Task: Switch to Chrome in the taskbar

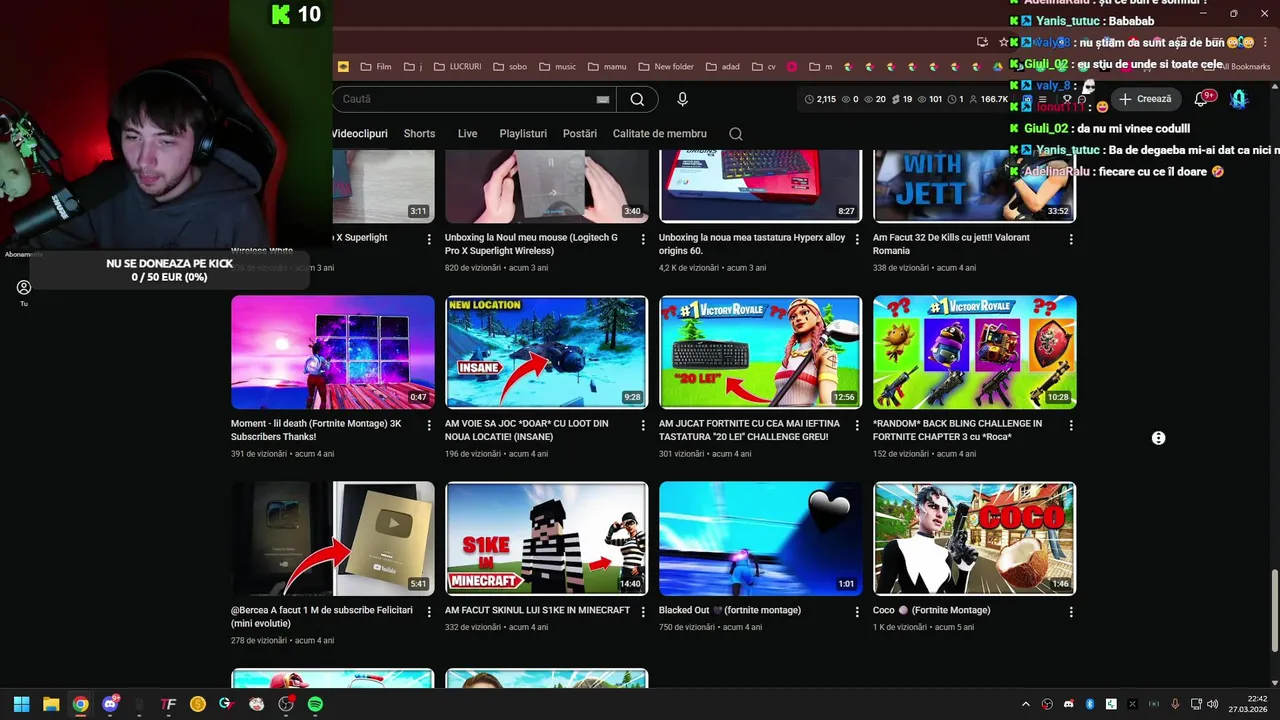Action: click(x=80, y=704)
